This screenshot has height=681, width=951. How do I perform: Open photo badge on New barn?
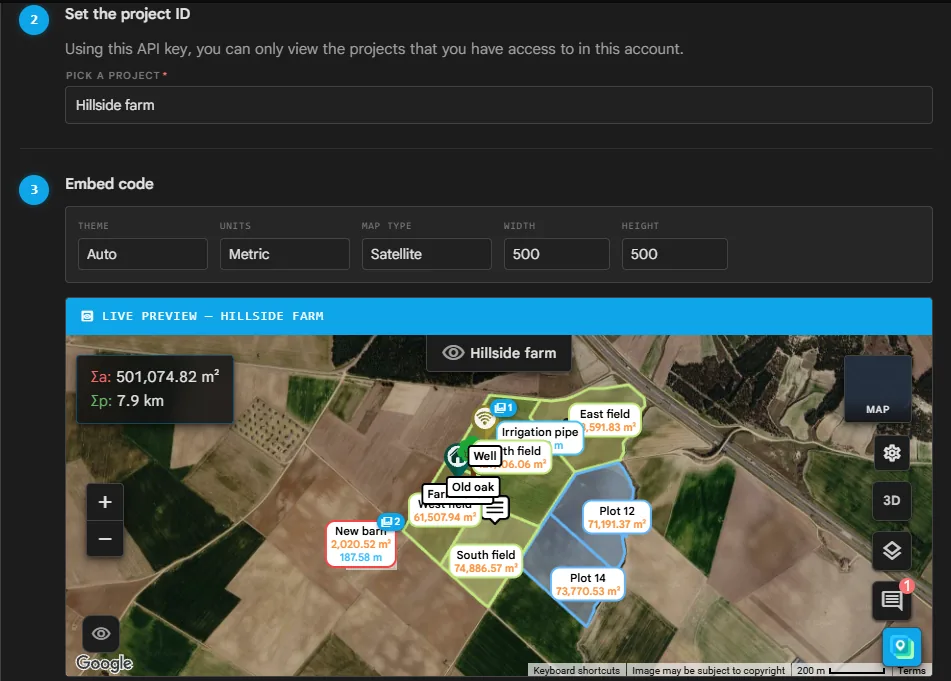coord(390,522)
